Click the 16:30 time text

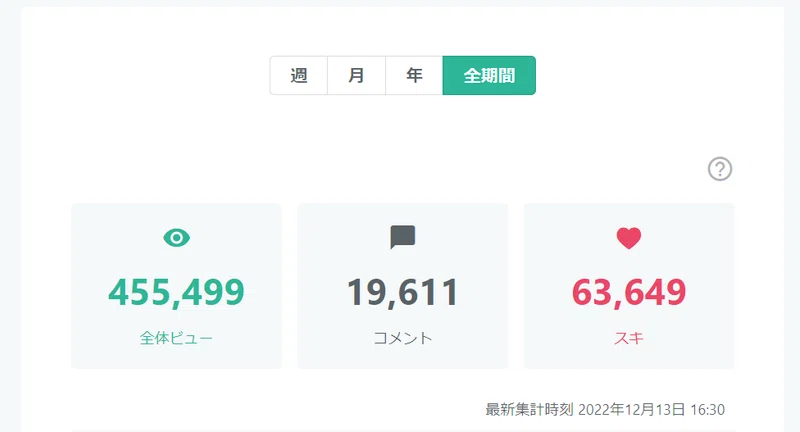(x=707, y=410)
